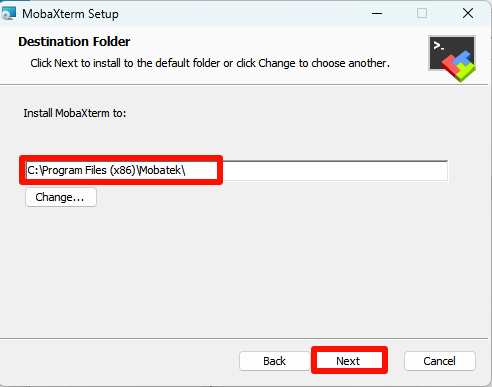Screen dimensions: 492x387
Task: Click the empty right side of path field
Action: (x=335, y=171)
